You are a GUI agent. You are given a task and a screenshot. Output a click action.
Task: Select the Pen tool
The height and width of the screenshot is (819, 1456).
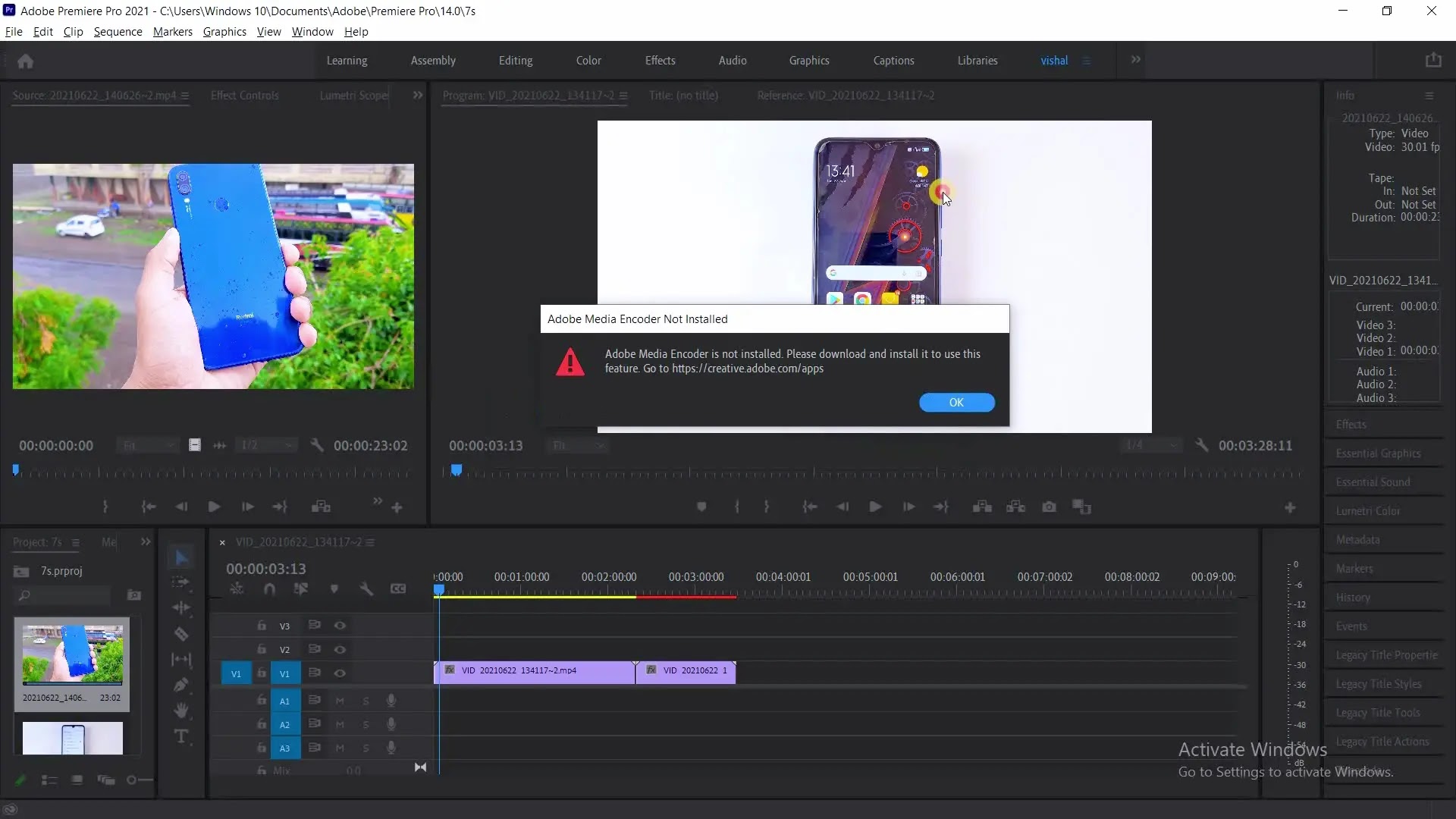click(180, 685)
